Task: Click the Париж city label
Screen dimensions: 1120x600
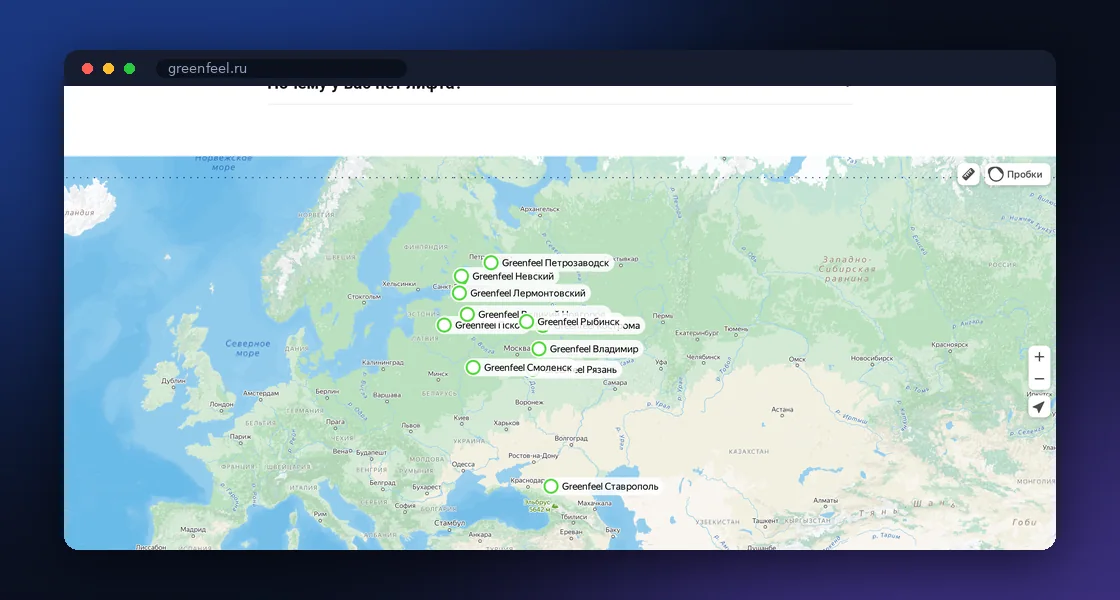Action: (x=240, y=436)
